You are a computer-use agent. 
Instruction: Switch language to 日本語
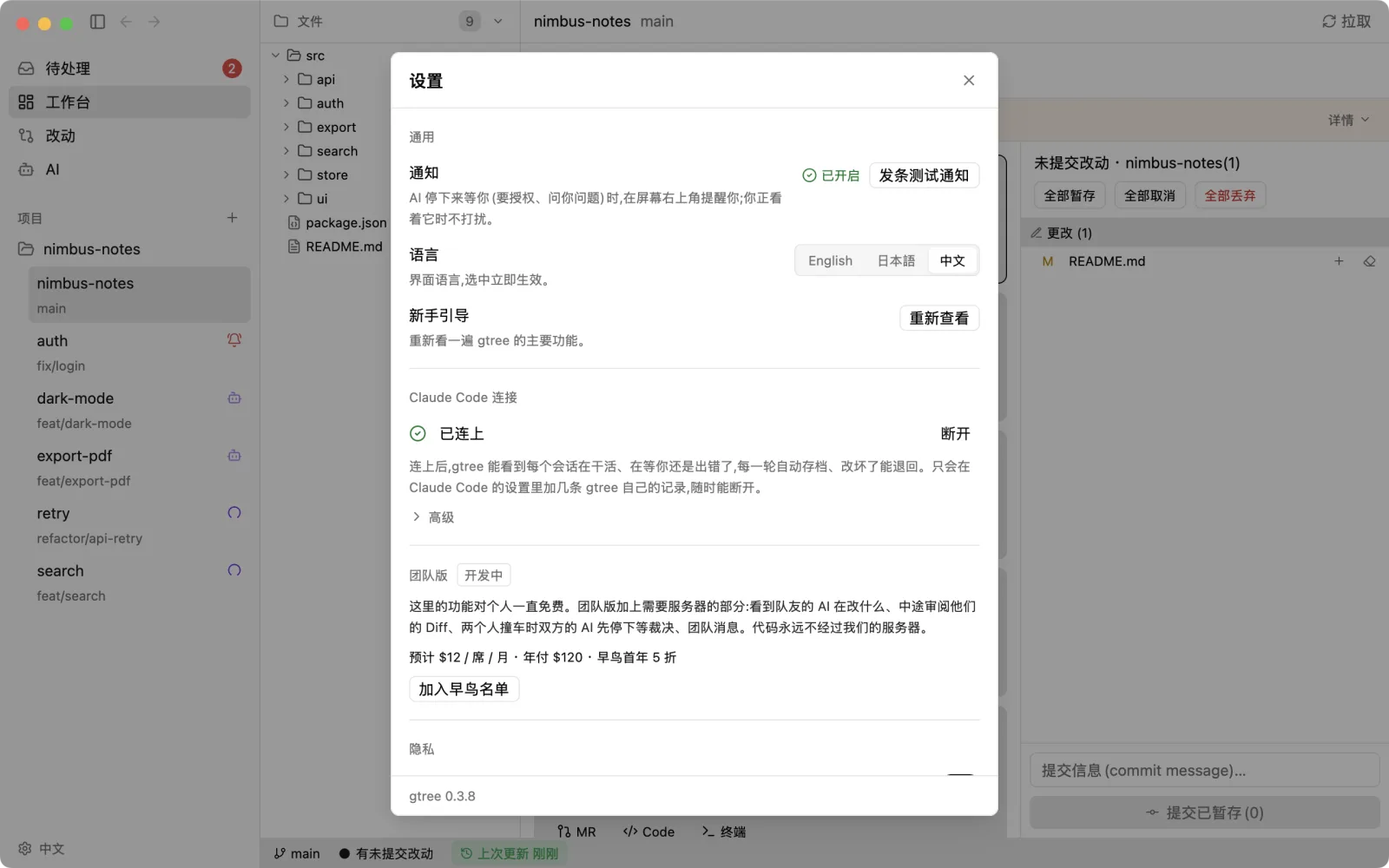click(x=896, y=260)
